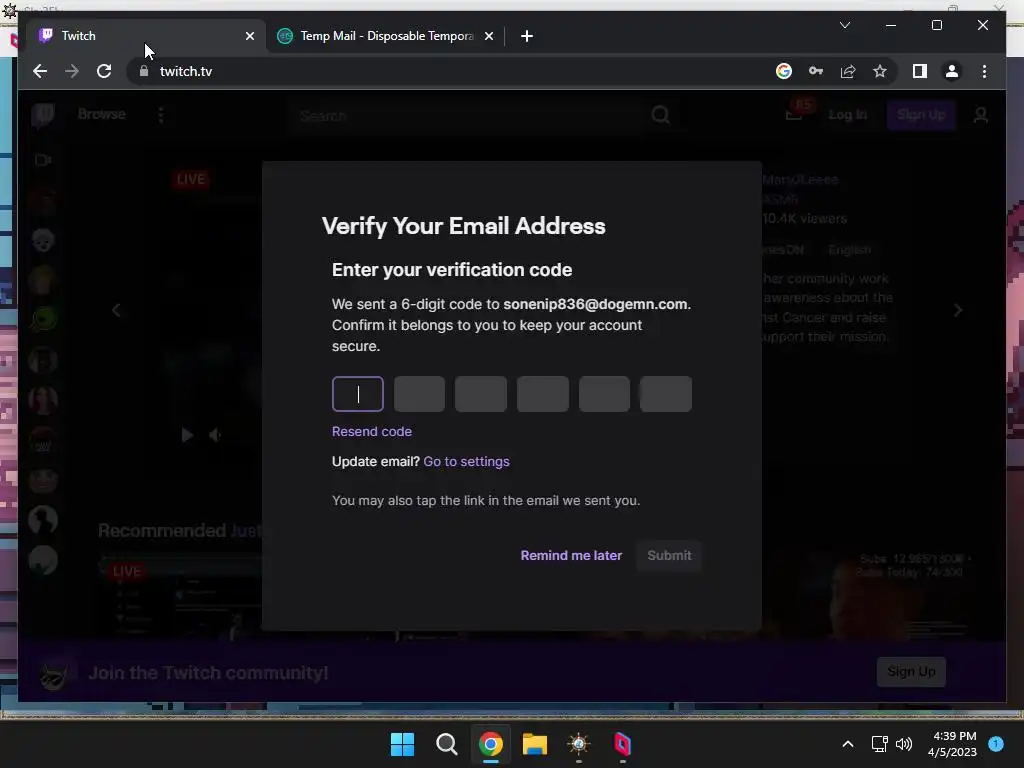Open Twitch notifications inbox icon

click(x=794, y=115)
